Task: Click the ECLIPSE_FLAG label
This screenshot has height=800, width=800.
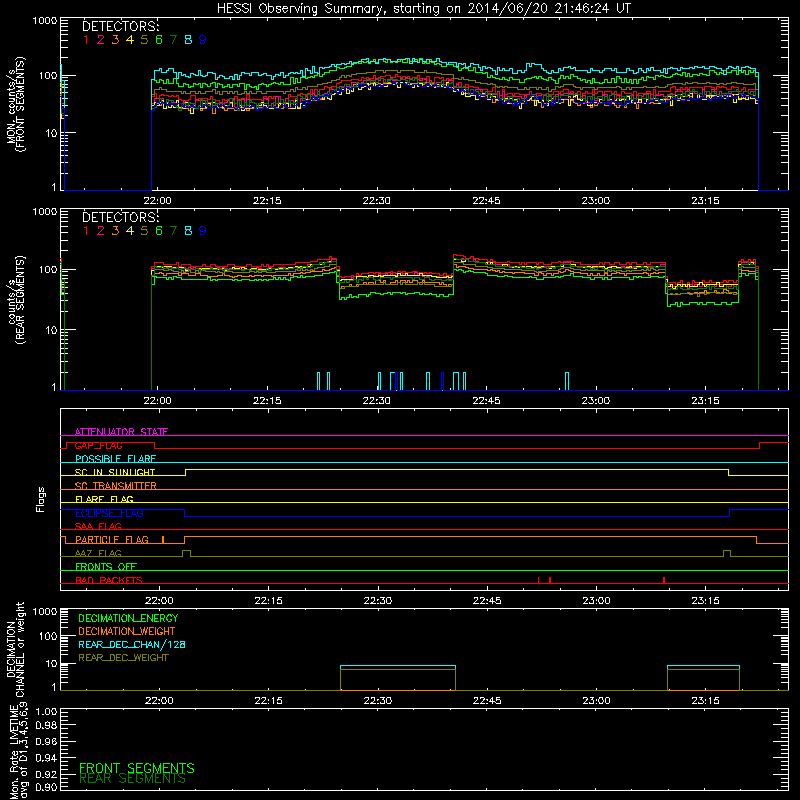Action: coord(109,513)
